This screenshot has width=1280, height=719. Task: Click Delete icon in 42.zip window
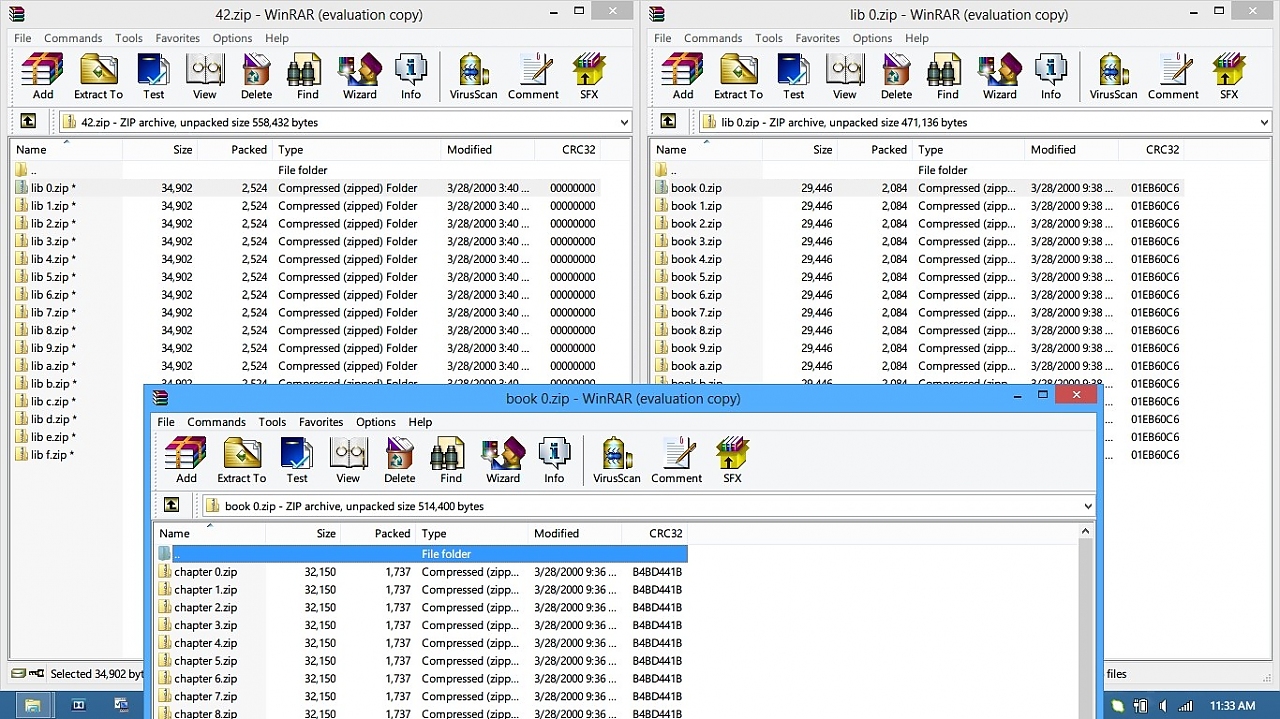(256, 76)
